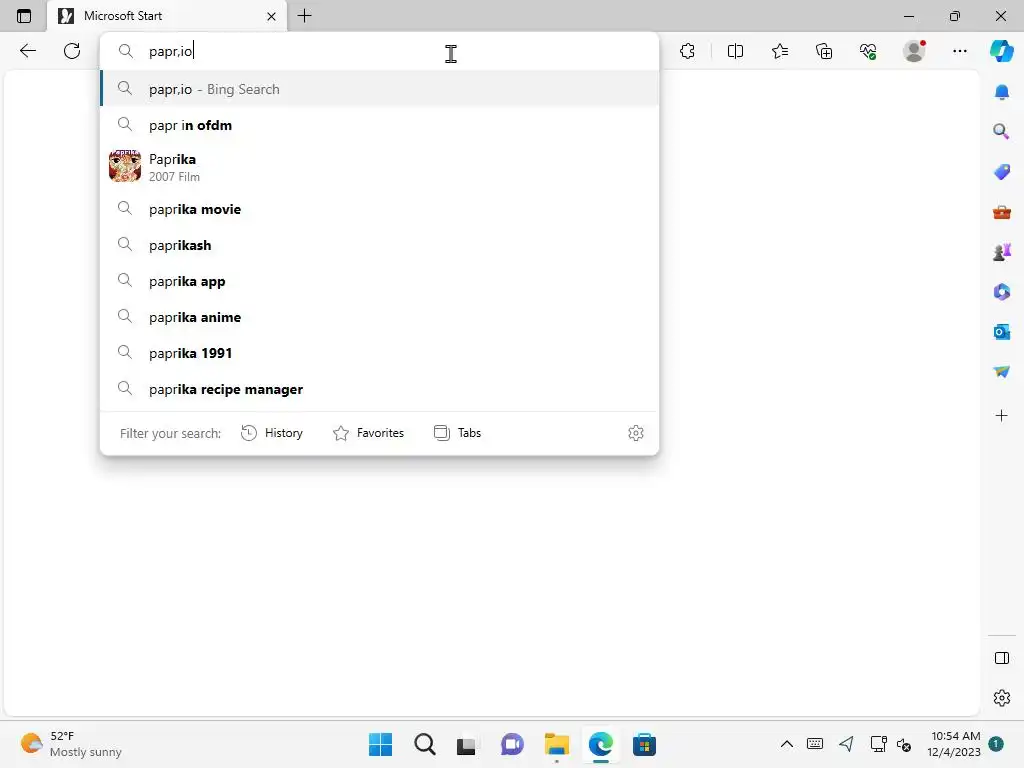The height and width of the screenshot is (768, 1024).
Task: Toggle the split screen icon
Action: [x=735, y=51]
